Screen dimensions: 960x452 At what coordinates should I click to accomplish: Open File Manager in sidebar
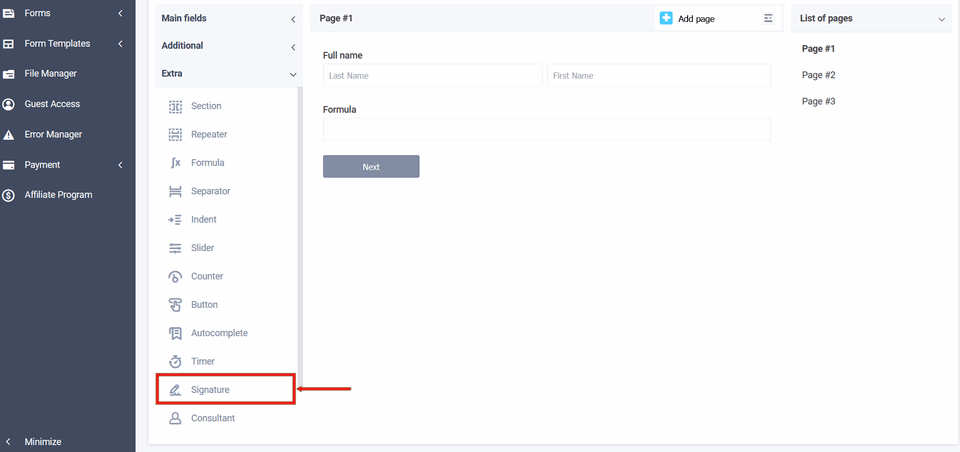coord(50,74)
